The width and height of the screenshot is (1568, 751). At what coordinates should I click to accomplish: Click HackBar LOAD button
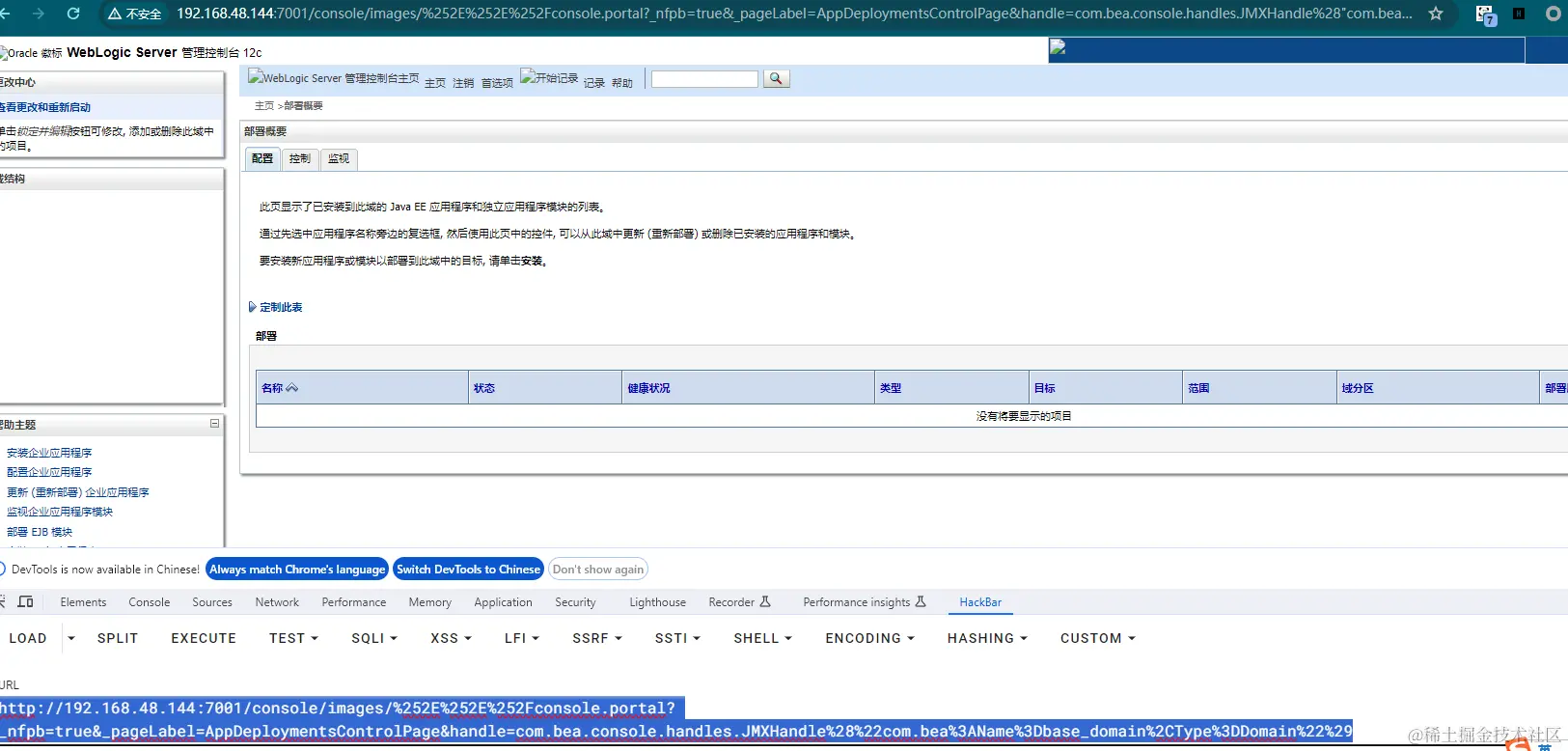[x=28, y=638]
